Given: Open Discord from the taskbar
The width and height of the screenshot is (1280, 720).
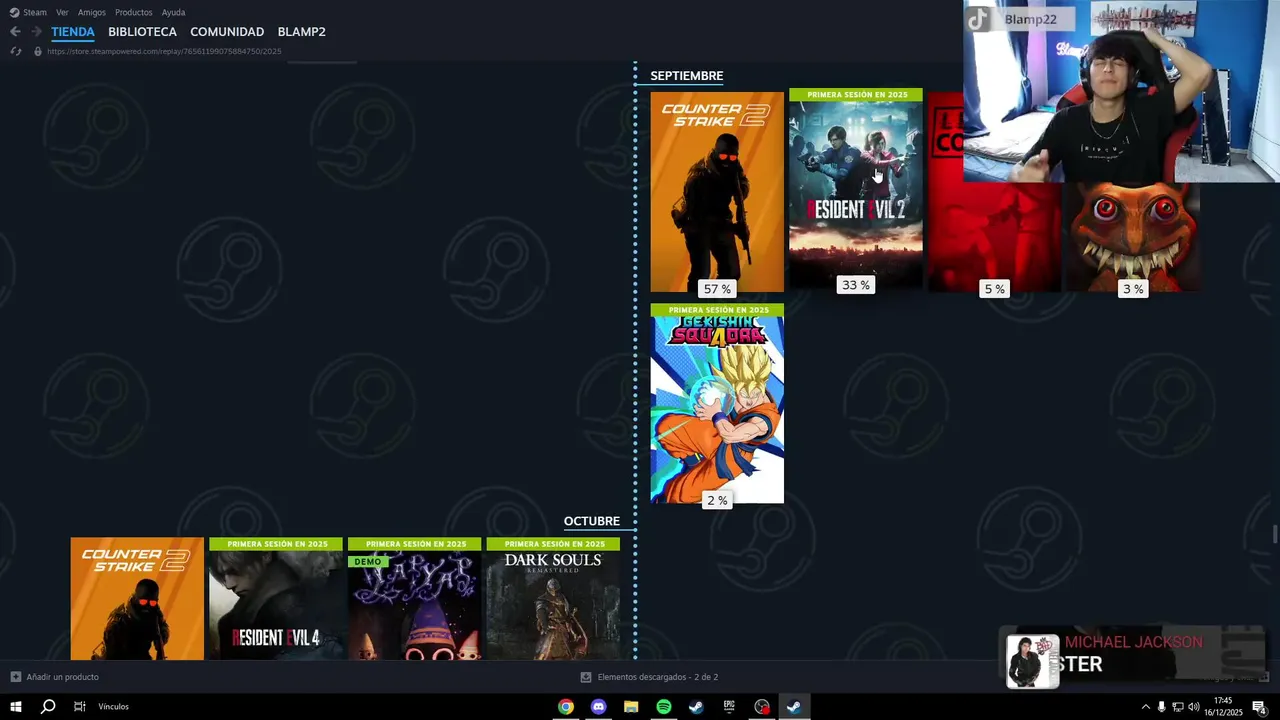Looking at the screenshot, I should 598,707.
